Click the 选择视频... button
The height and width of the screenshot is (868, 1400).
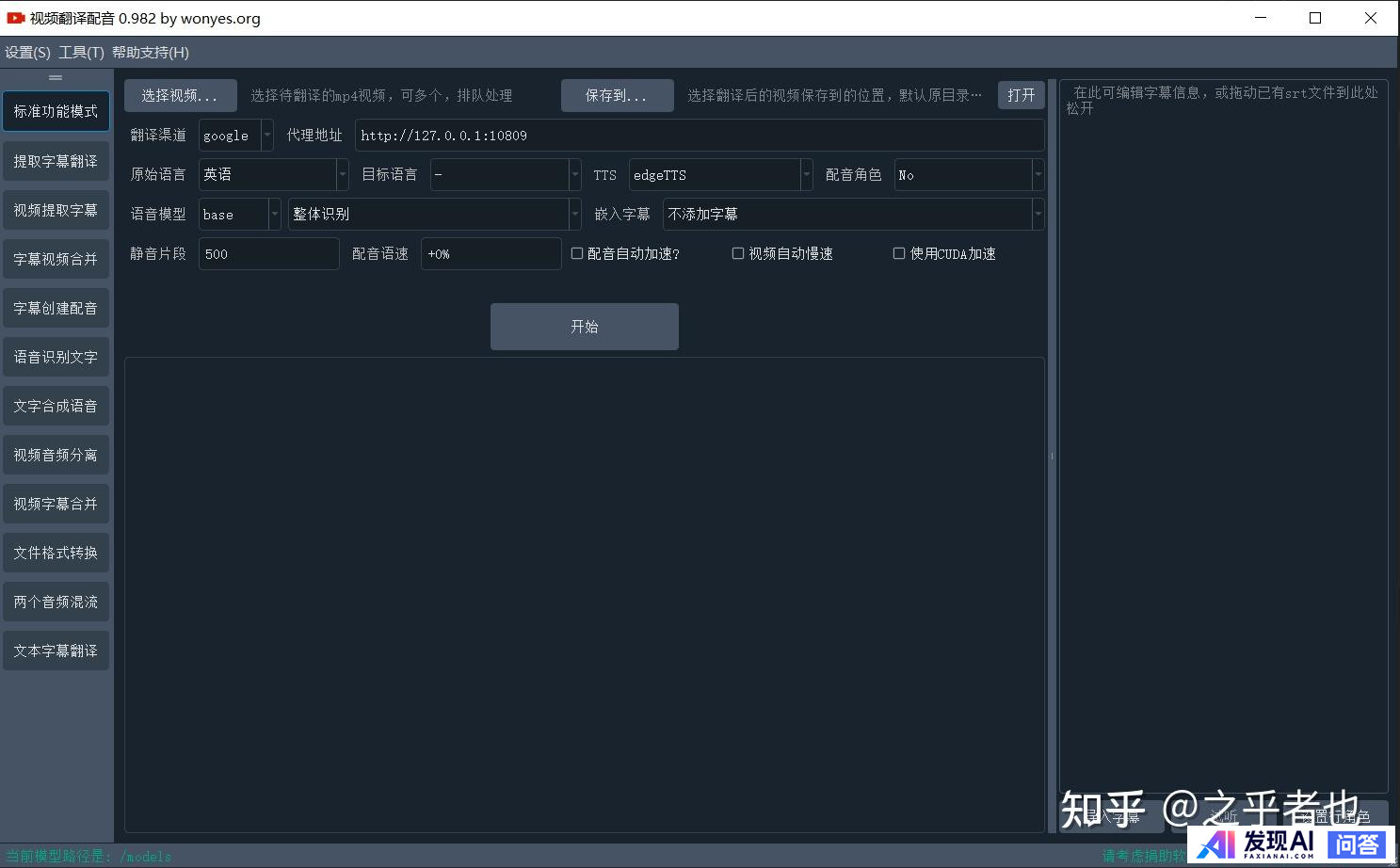coord(180,95)
